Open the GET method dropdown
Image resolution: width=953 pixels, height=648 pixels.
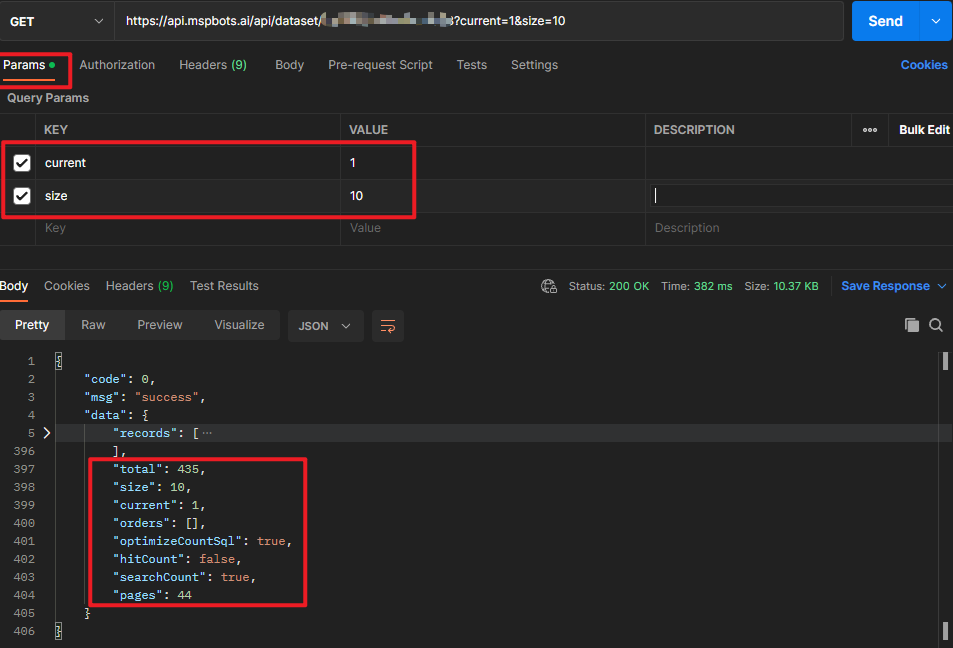[x=56, y=21]
